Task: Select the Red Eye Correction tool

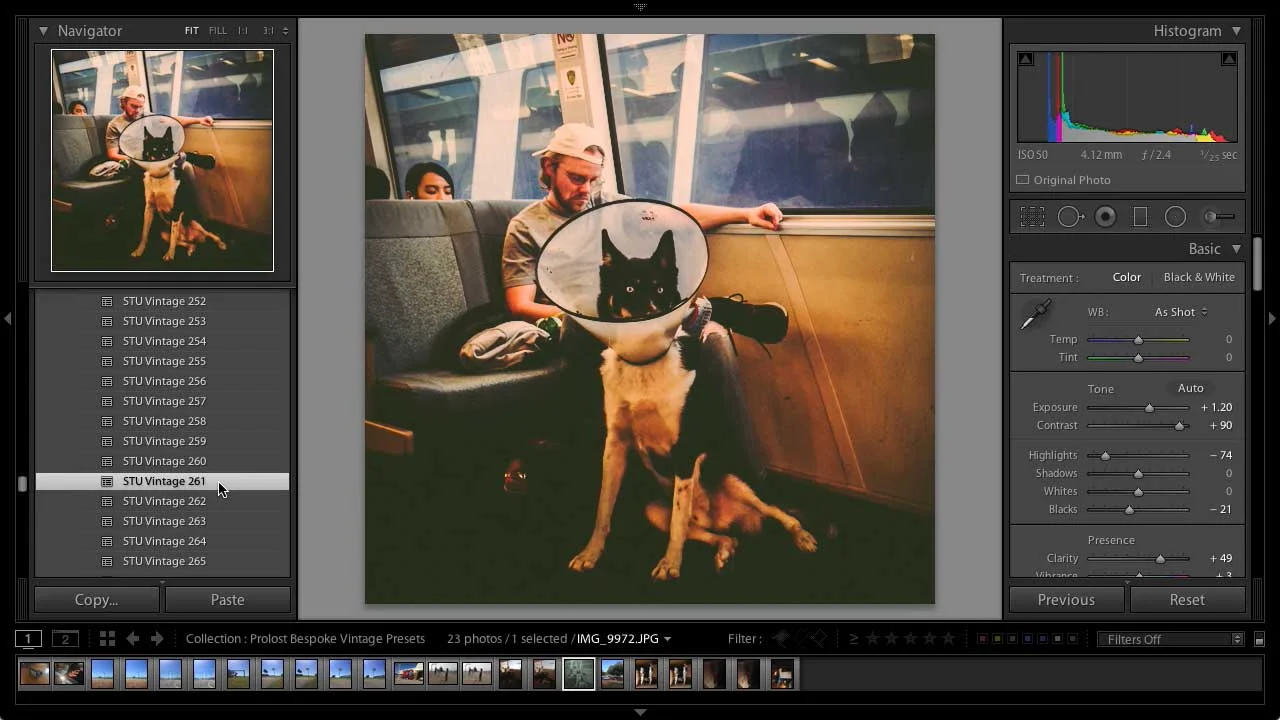Action: coord(1105,216)
